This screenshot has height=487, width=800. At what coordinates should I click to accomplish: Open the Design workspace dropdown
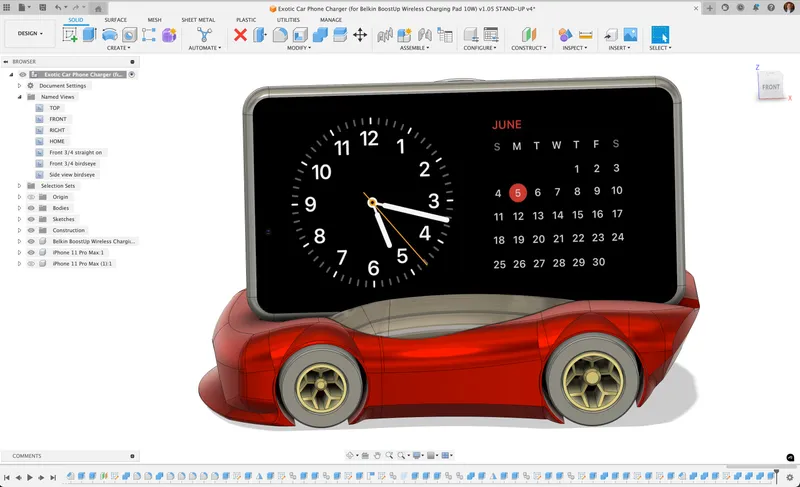point(30,32)
